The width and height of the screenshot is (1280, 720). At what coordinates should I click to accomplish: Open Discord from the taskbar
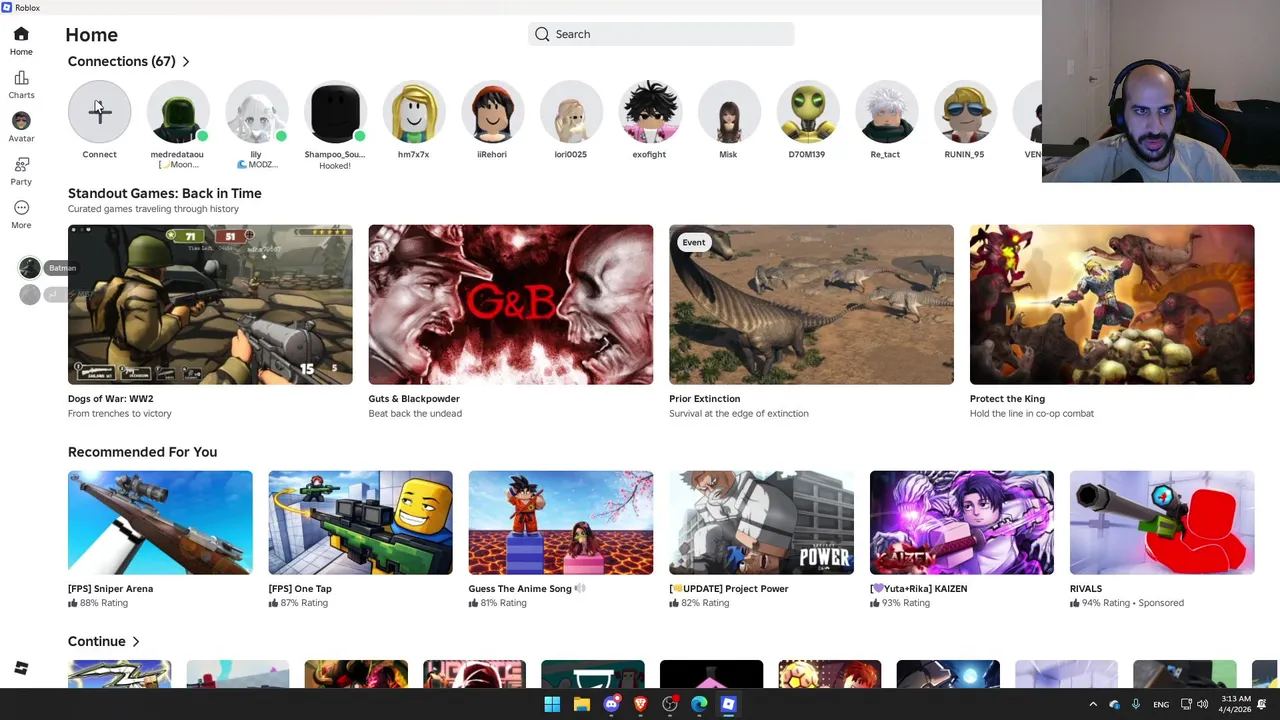click(611, 704)
